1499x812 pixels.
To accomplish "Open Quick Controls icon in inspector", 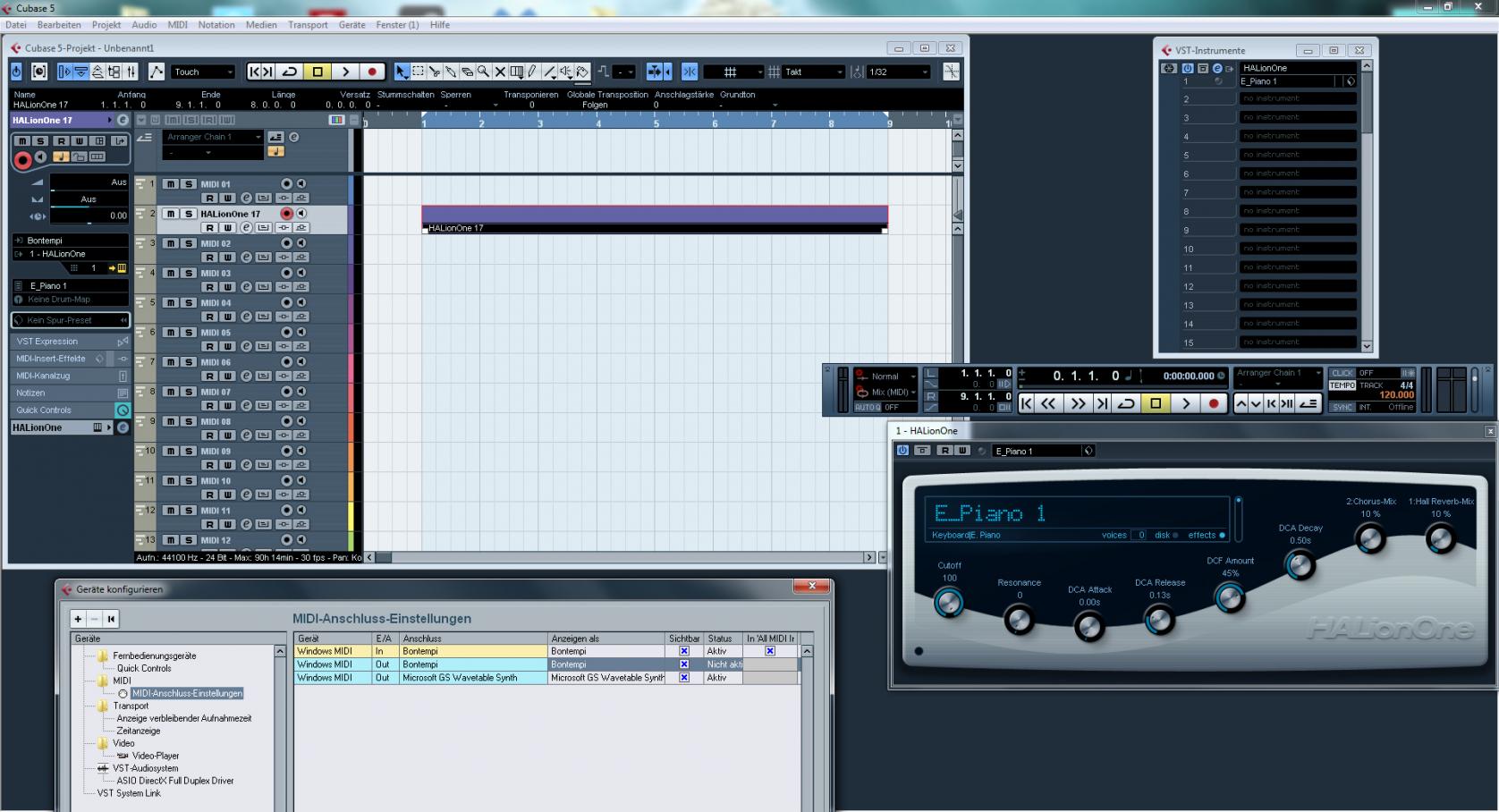I will coord(123,410).
